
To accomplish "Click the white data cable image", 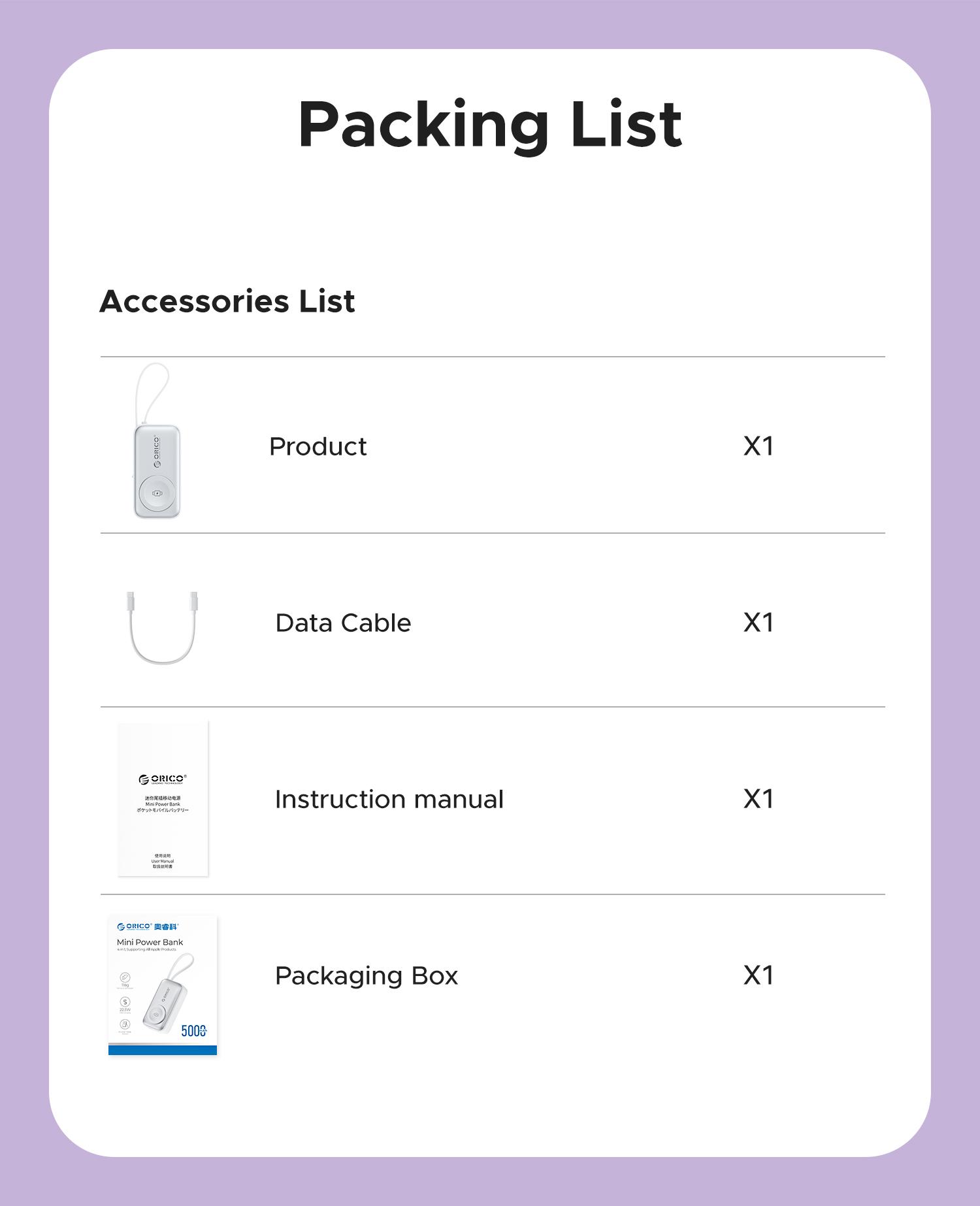I will [x=162, y=628].
